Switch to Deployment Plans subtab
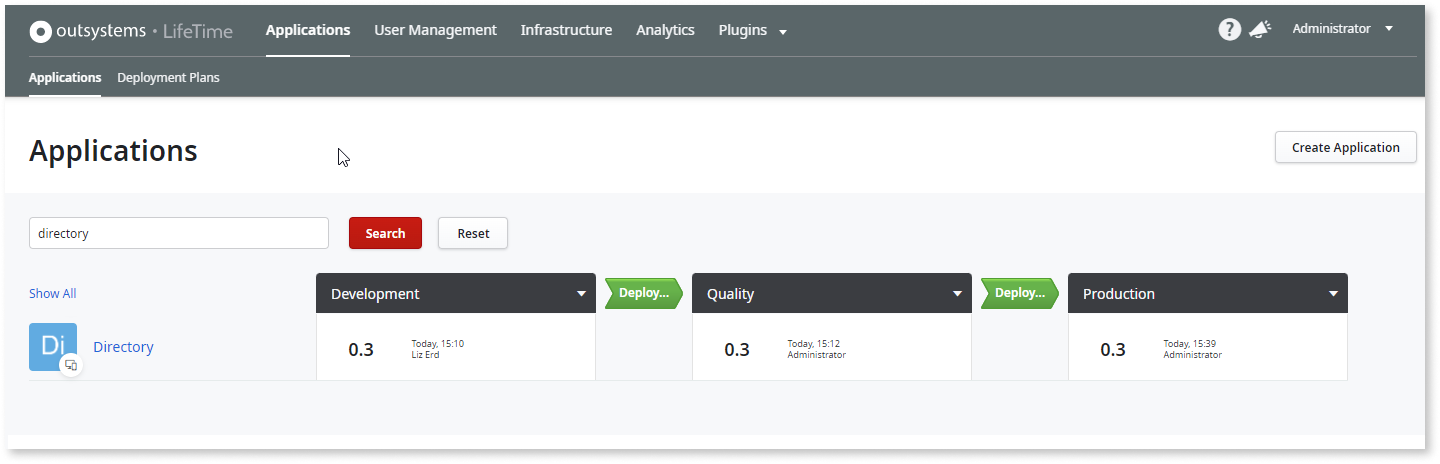 coord(168,77)
